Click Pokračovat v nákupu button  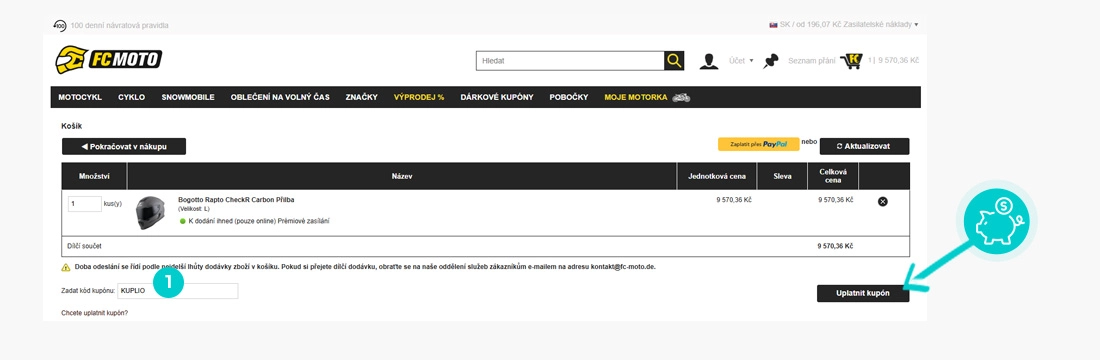coord(124,146)
